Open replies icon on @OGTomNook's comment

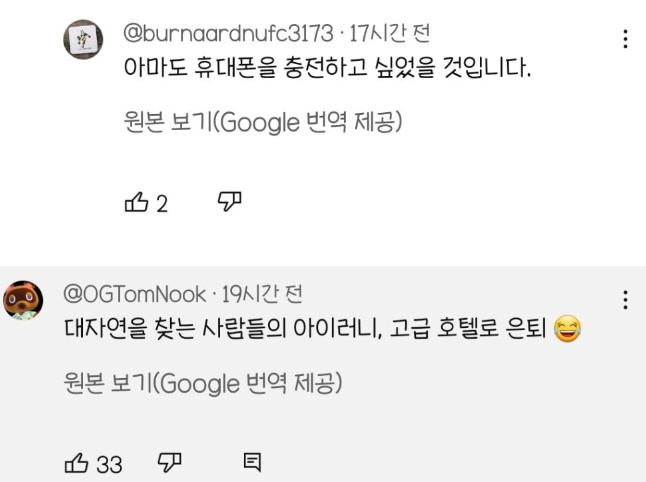(x=253, y=462)
